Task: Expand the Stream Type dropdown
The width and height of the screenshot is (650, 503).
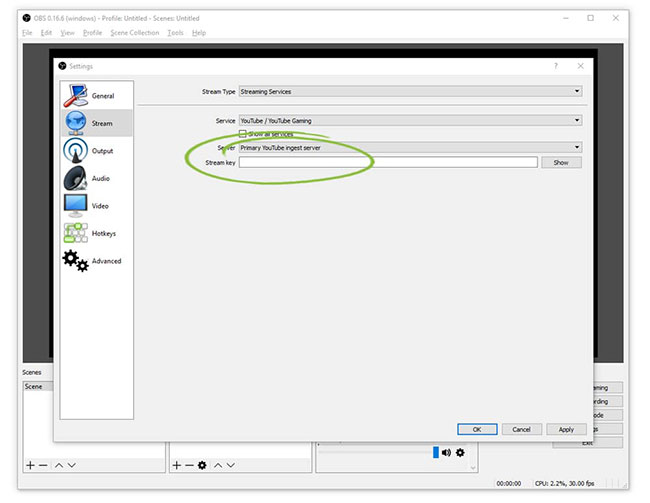Action: [x=410, y=92]
